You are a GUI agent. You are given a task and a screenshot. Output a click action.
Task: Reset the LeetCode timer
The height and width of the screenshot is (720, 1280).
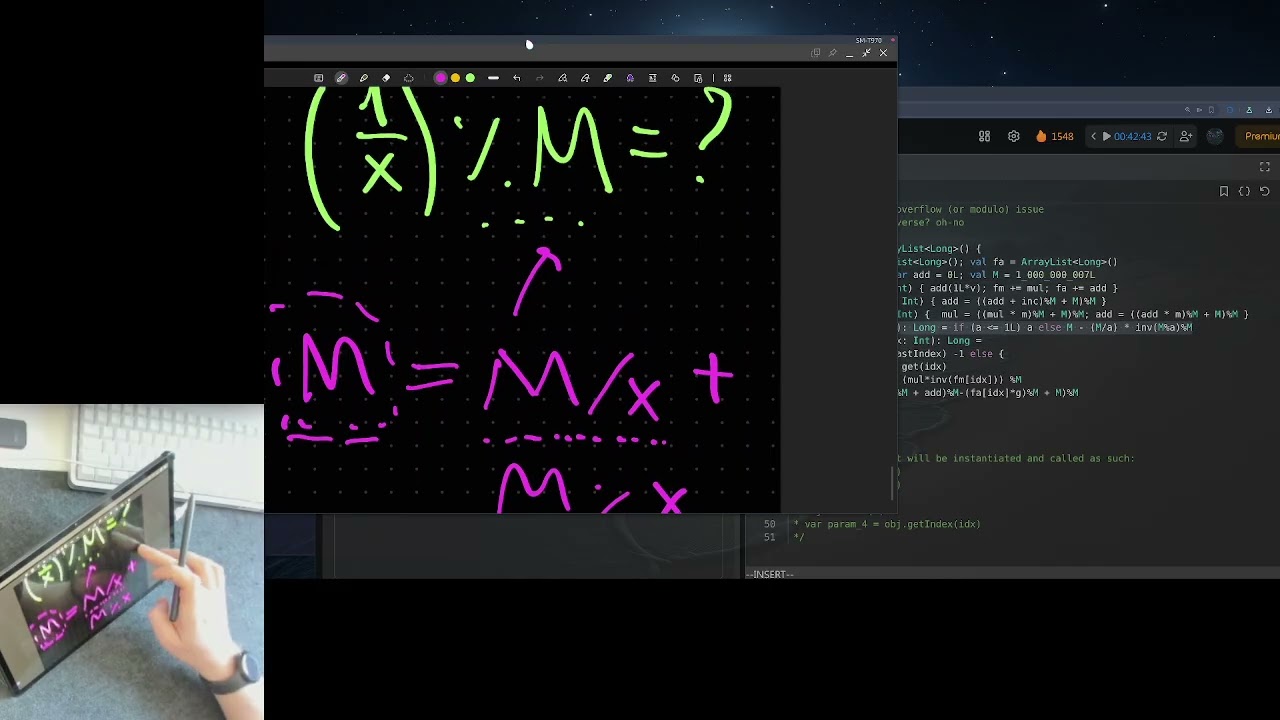click(x=1162, y=136)
